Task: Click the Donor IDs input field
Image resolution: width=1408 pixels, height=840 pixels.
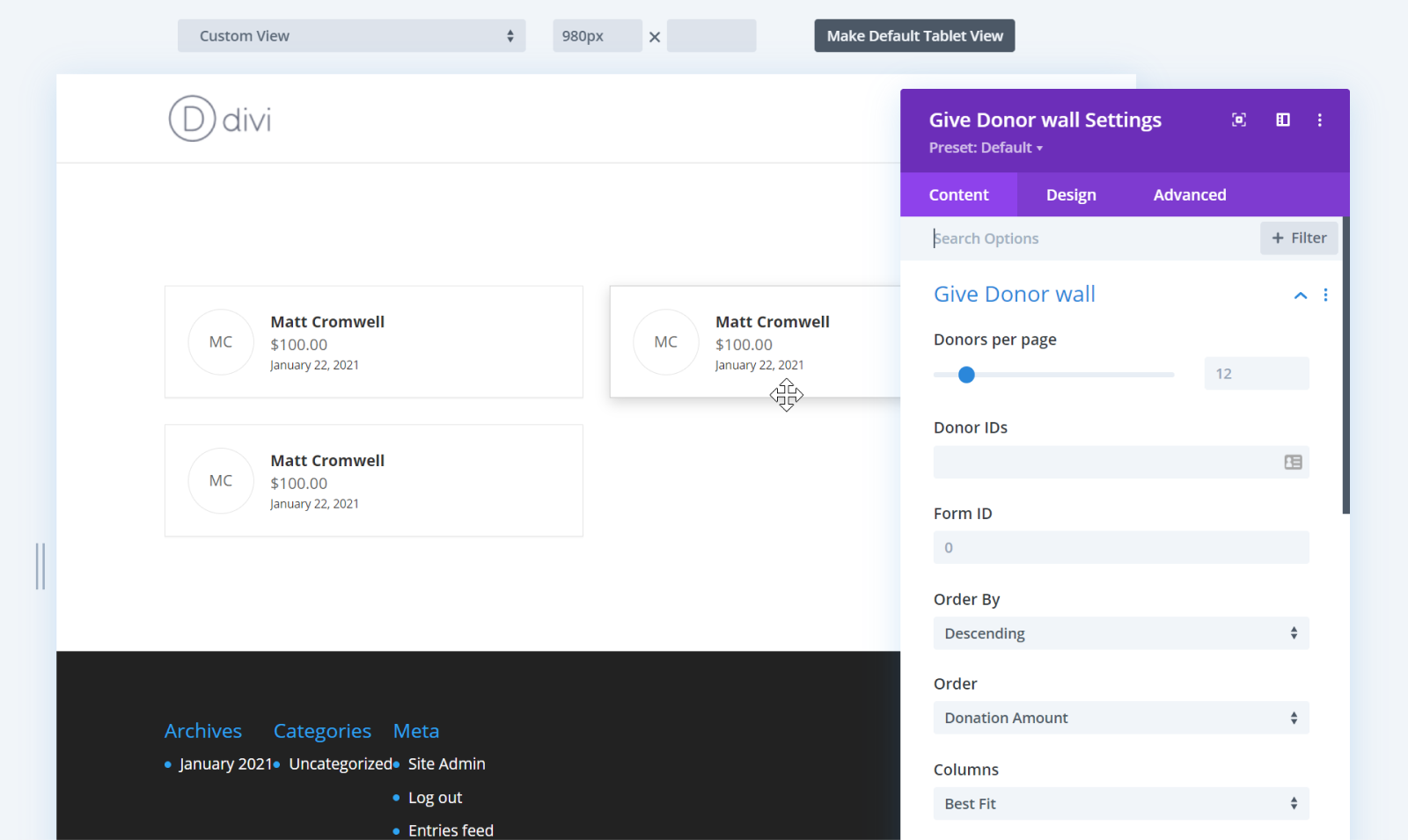Action: pos(1121,463)
